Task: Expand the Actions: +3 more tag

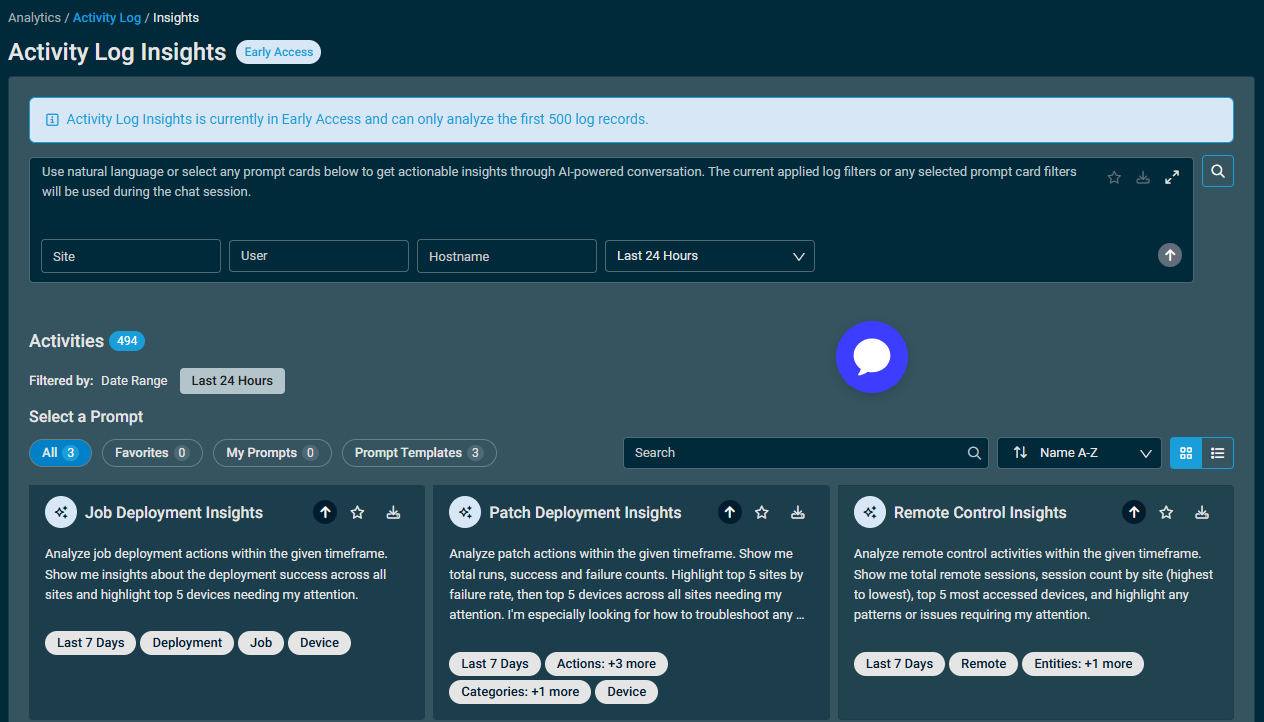Action: 607,664
